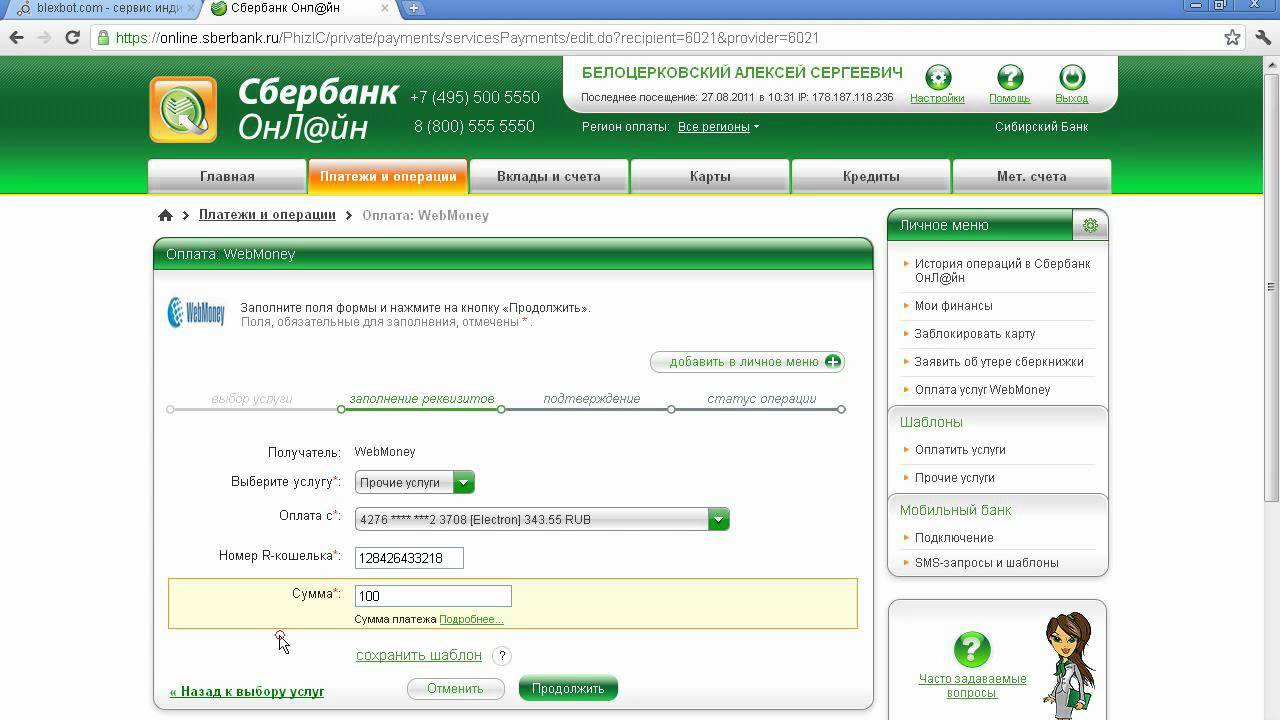Click Сибирский Банк text
The image size is (1280, 720).
tap(1042, 127)
